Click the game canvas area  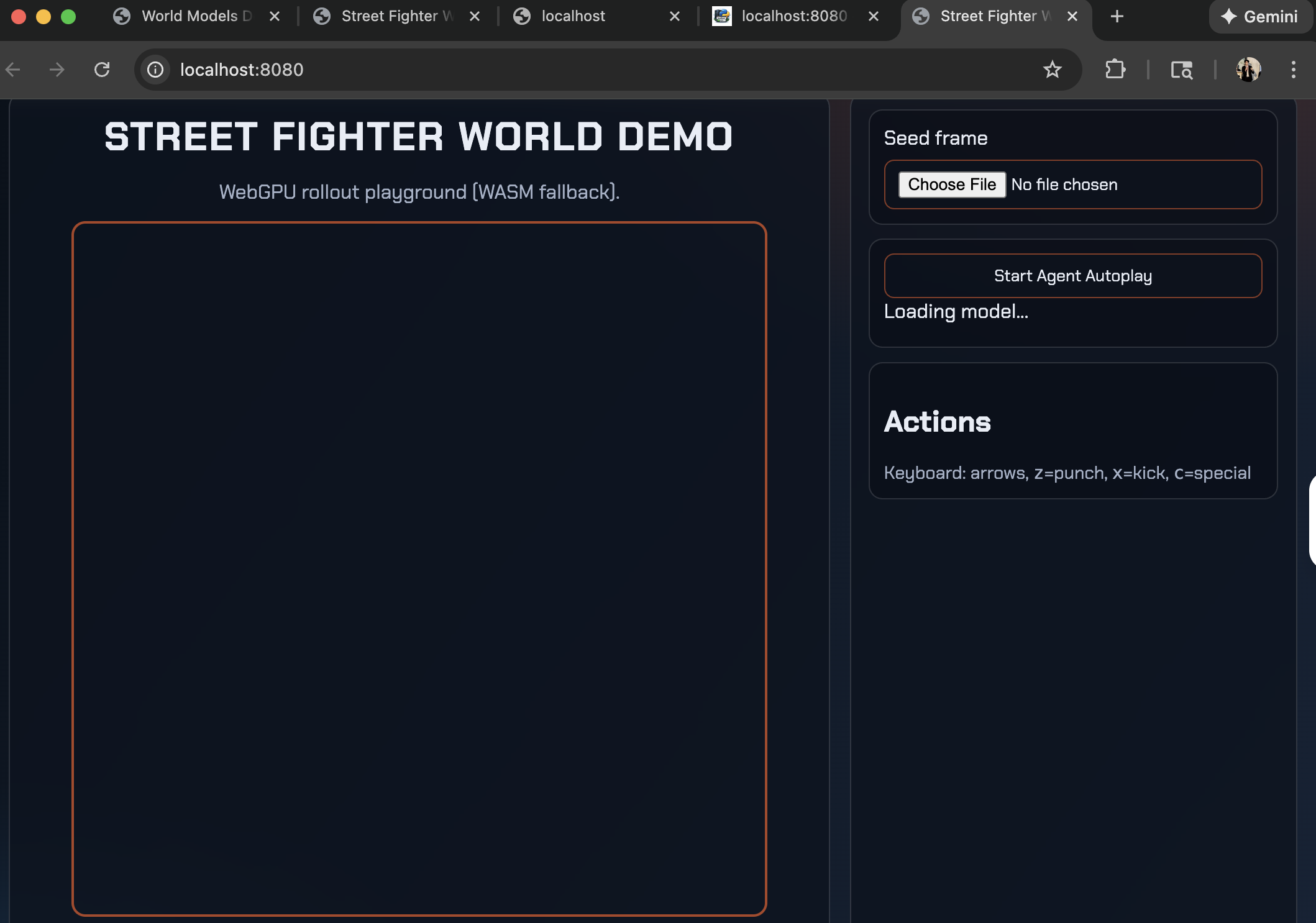(419, 568)
